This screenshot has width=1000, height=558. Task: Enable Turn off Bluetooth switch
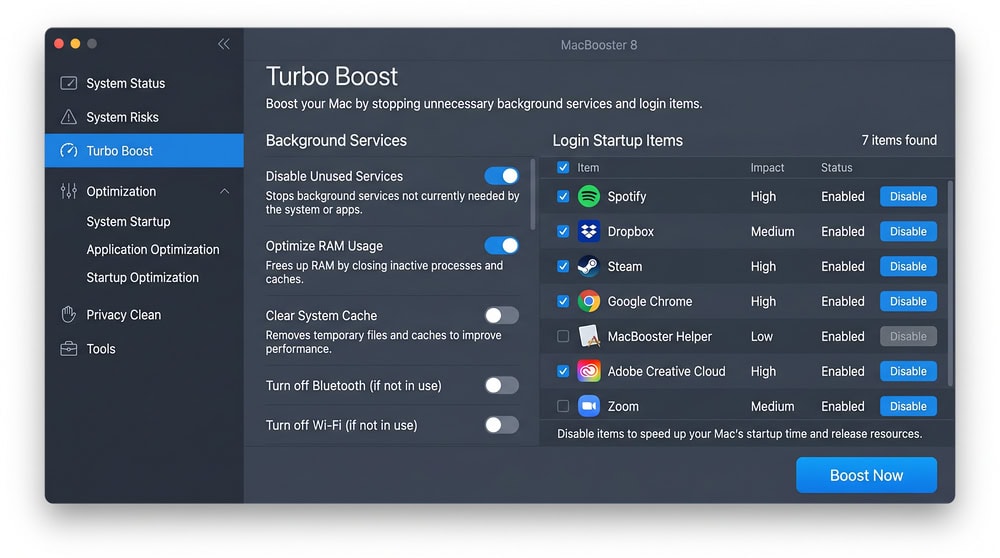tap(501, 385)
